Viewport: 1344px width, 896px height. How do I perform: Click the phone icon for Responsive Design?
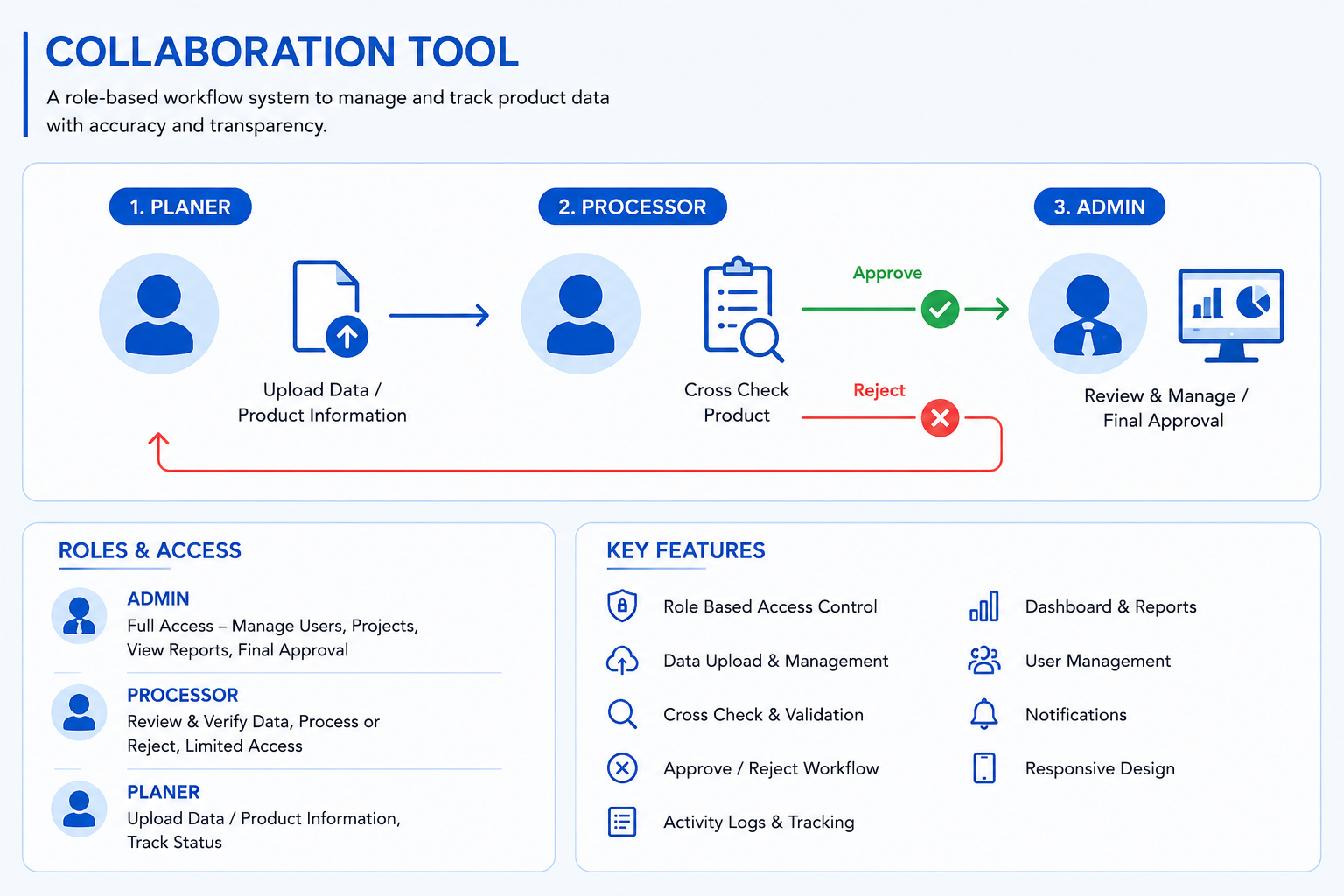click(x=984, y=767)
